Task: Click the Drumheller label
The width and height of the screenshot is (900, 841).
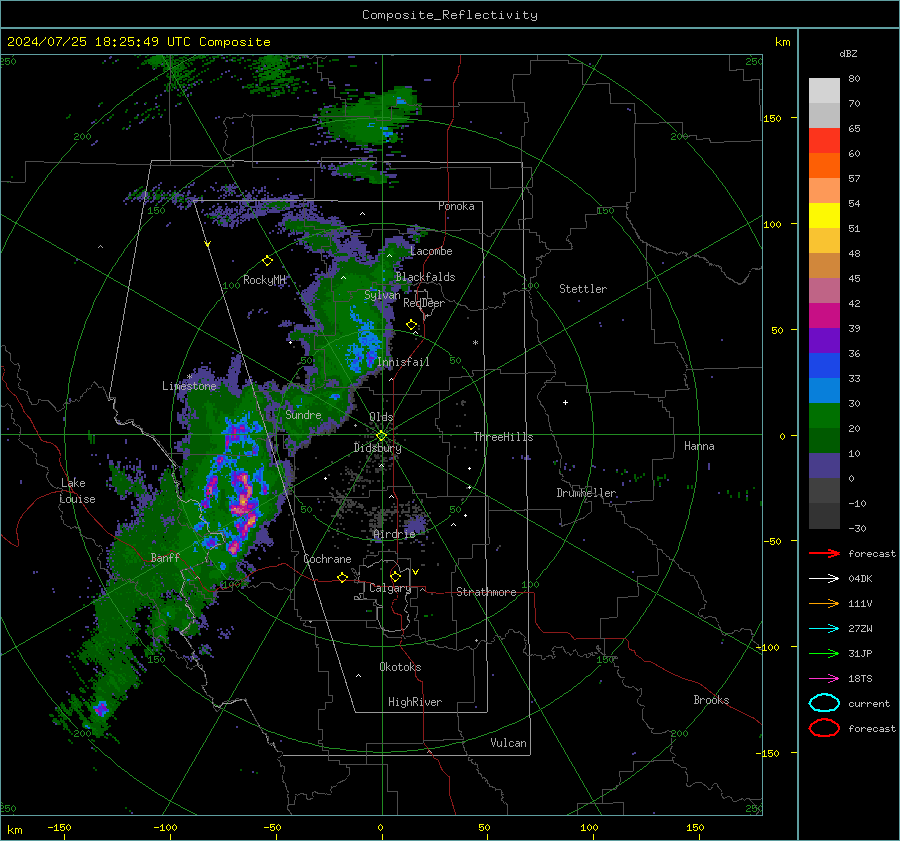Action: [587, 493]
